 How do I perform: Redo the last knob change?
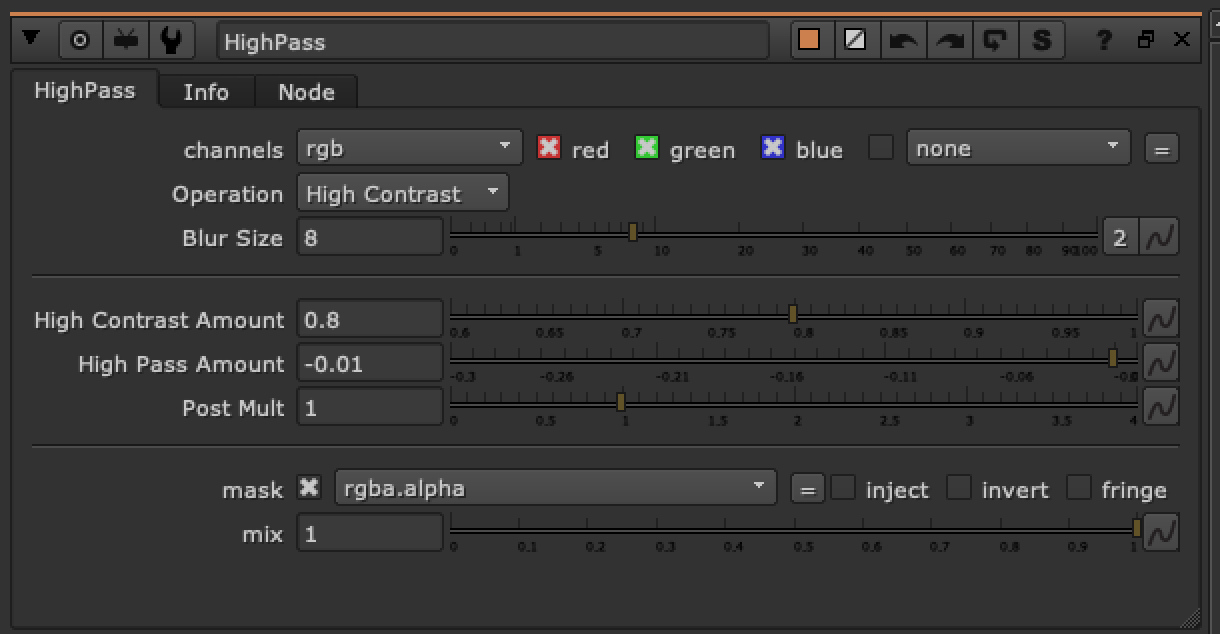click(x=949, y=39)
